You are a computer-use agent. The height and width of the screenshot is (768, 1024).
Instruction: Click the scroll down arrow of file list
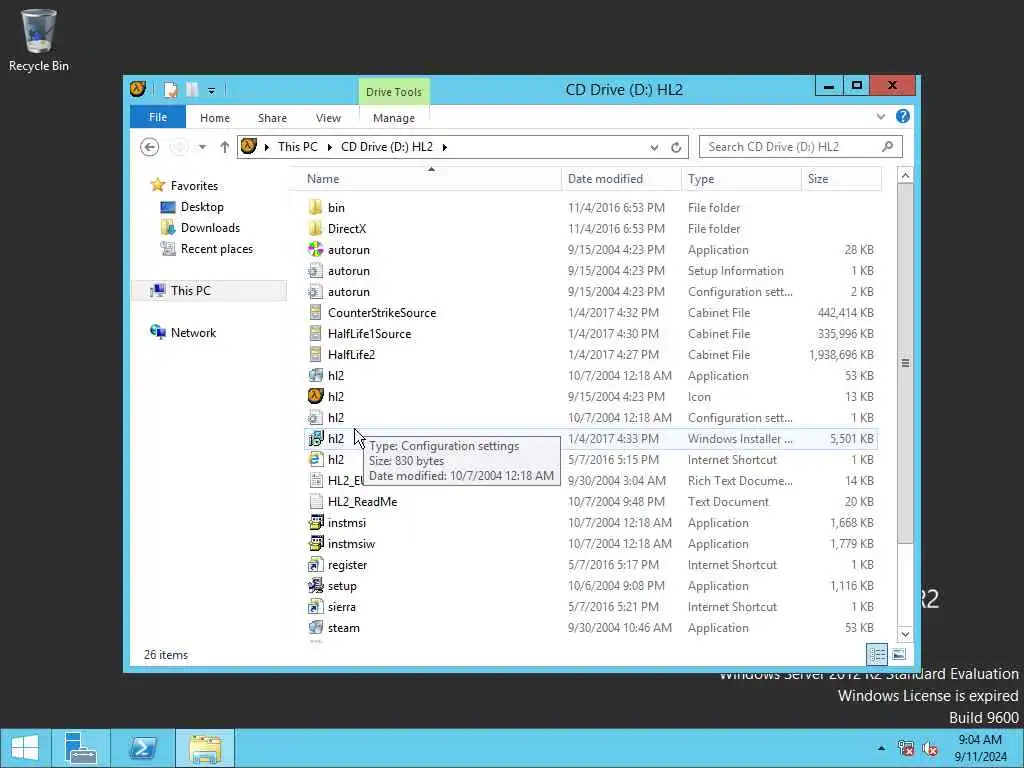905,633
